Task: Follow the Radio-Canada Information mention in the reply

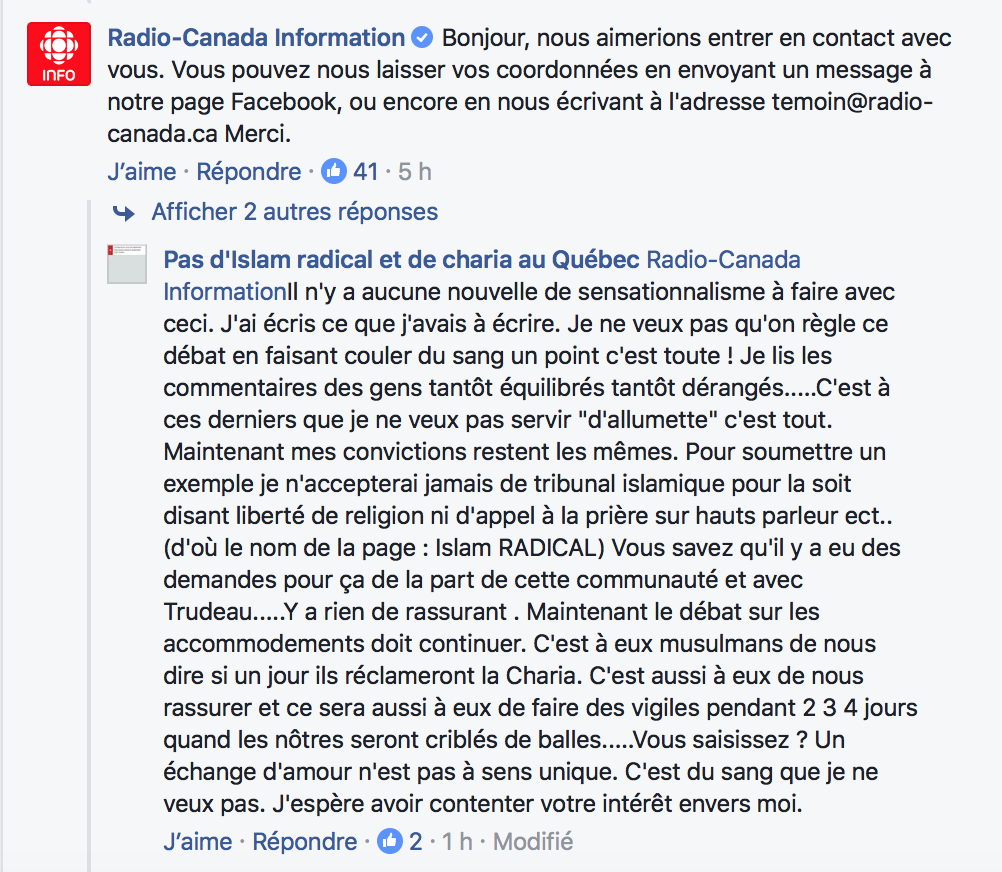Action: (x=482, y=276)
